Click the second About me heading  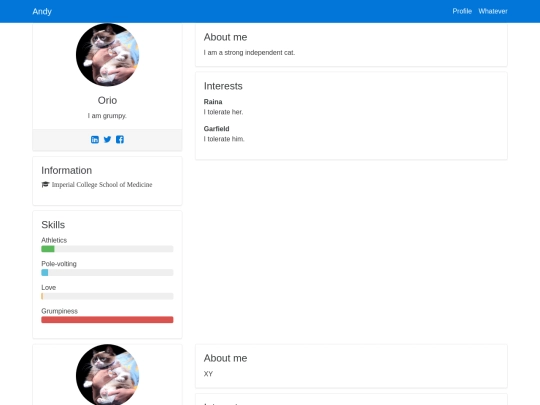225,358
